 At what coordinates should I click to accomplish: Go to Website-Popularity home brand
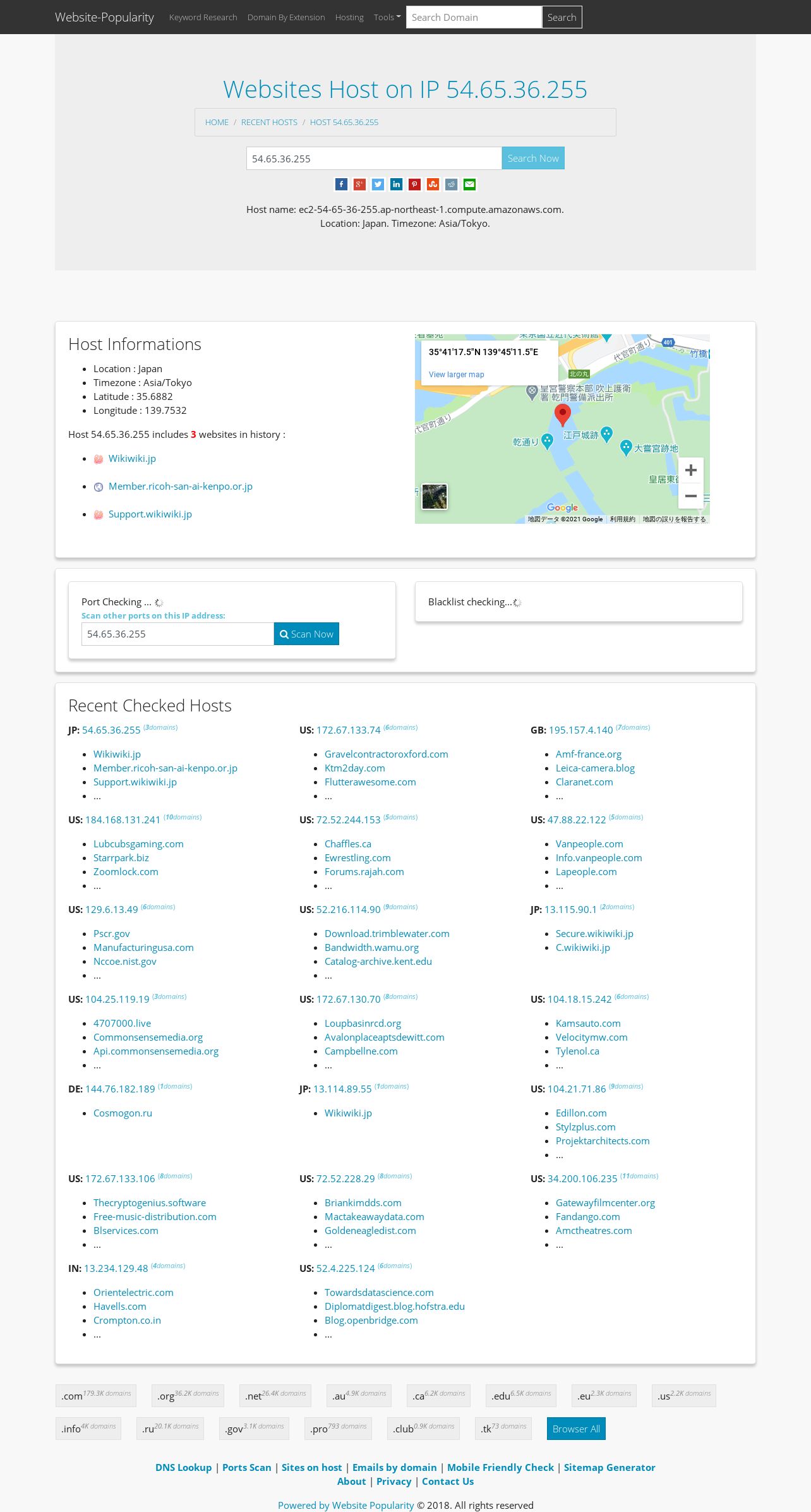[104, 17]
